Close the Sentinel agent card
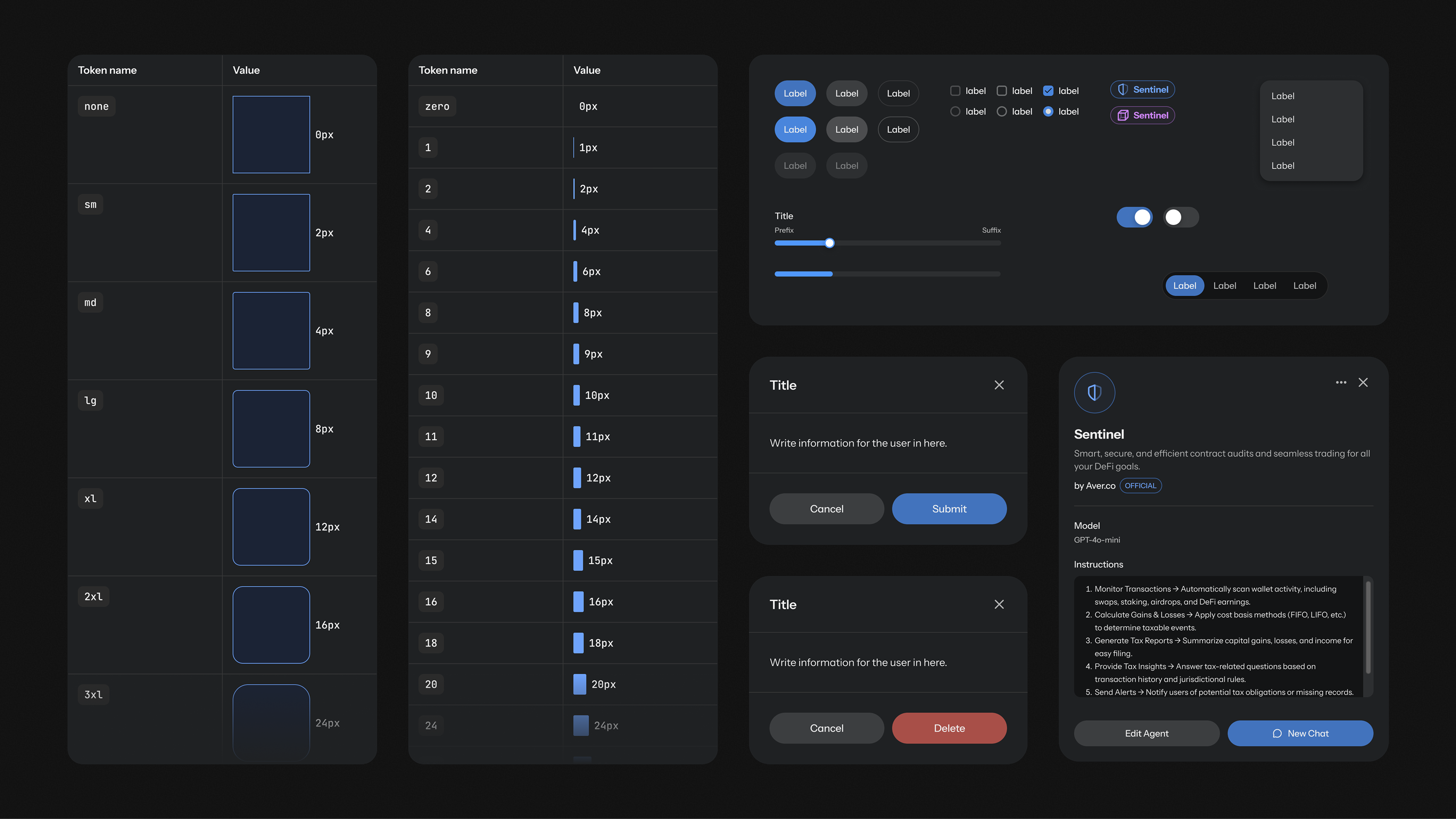1456x819 pixels. point(1363,383)
